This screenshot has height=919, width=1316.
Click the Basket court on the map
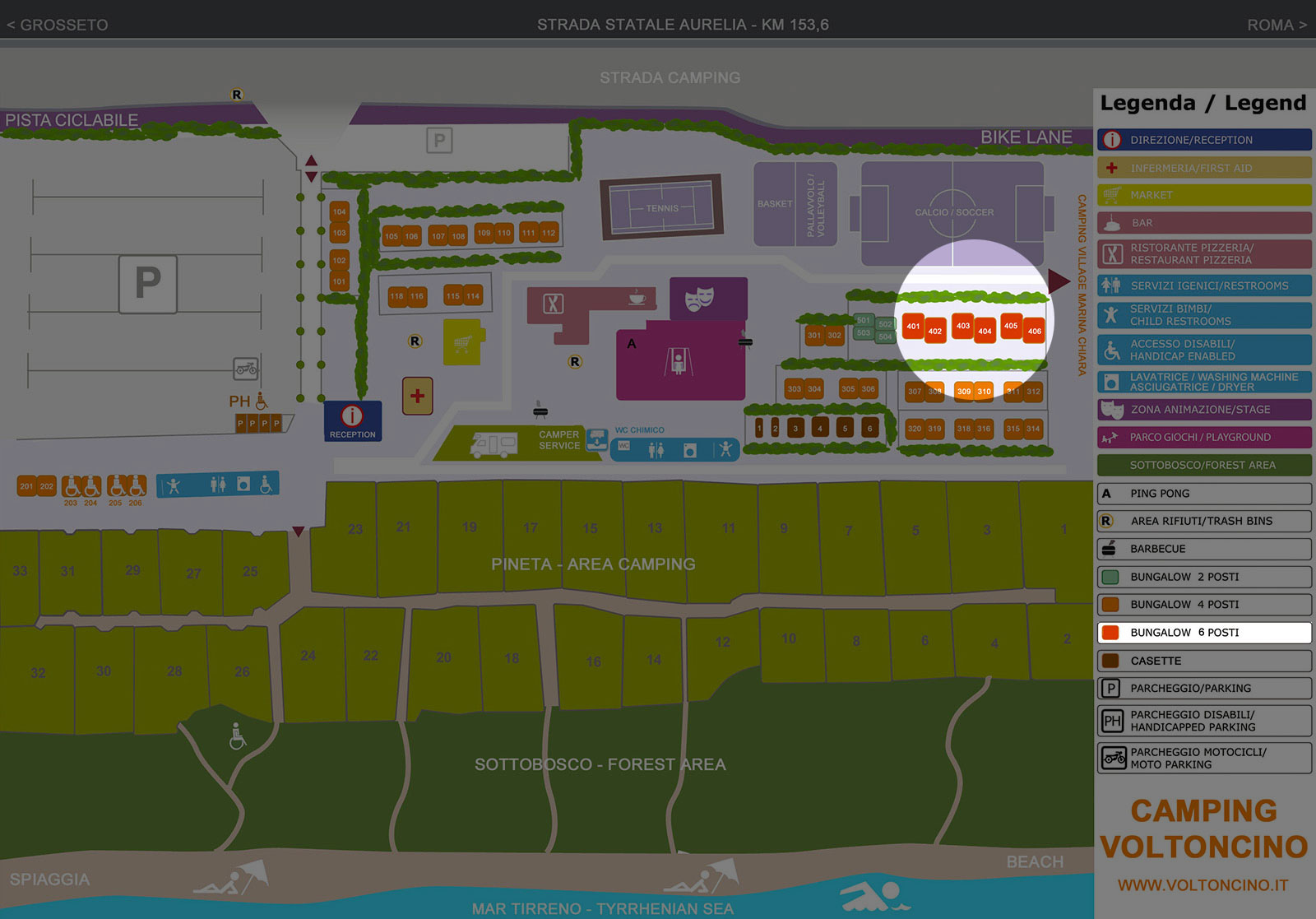pos(775,204)
